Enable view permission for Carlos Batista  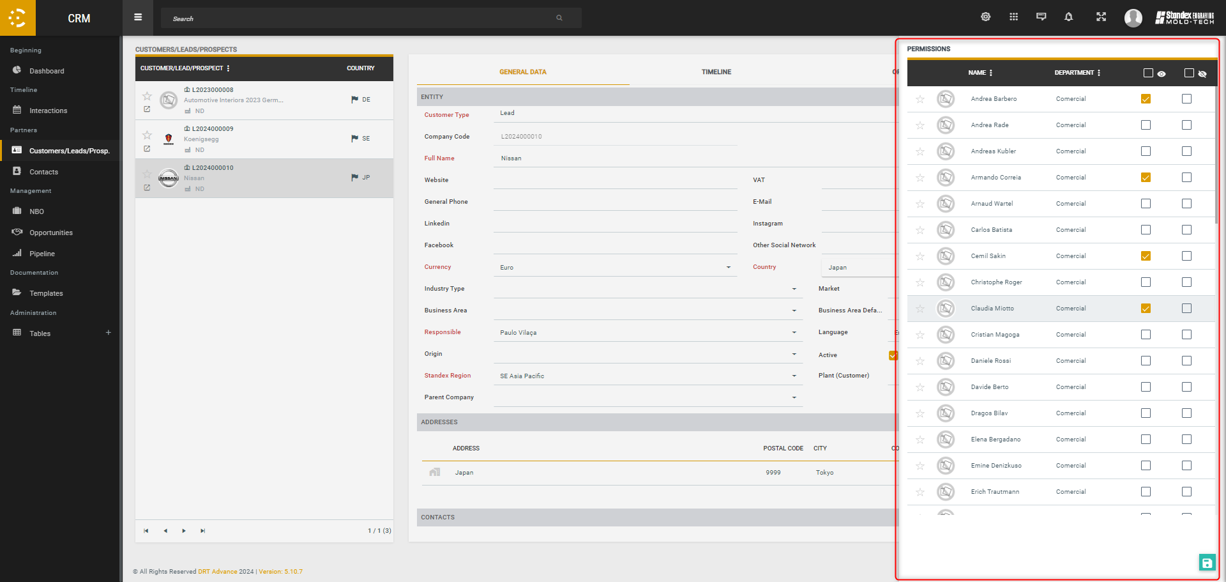pyautogui.click(x=1146, y=230)
